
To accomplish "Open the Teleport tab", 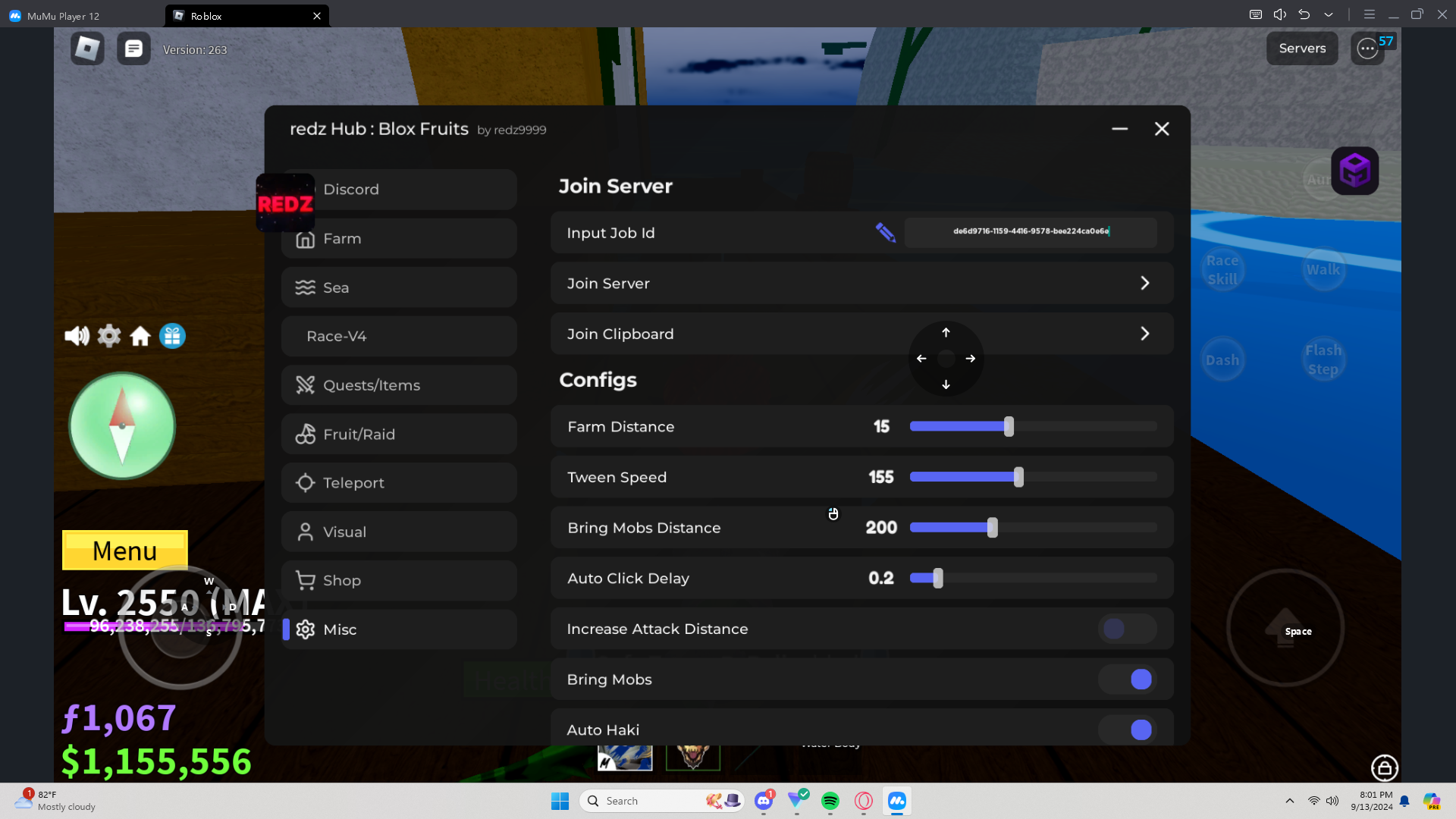I will (400, 483).
